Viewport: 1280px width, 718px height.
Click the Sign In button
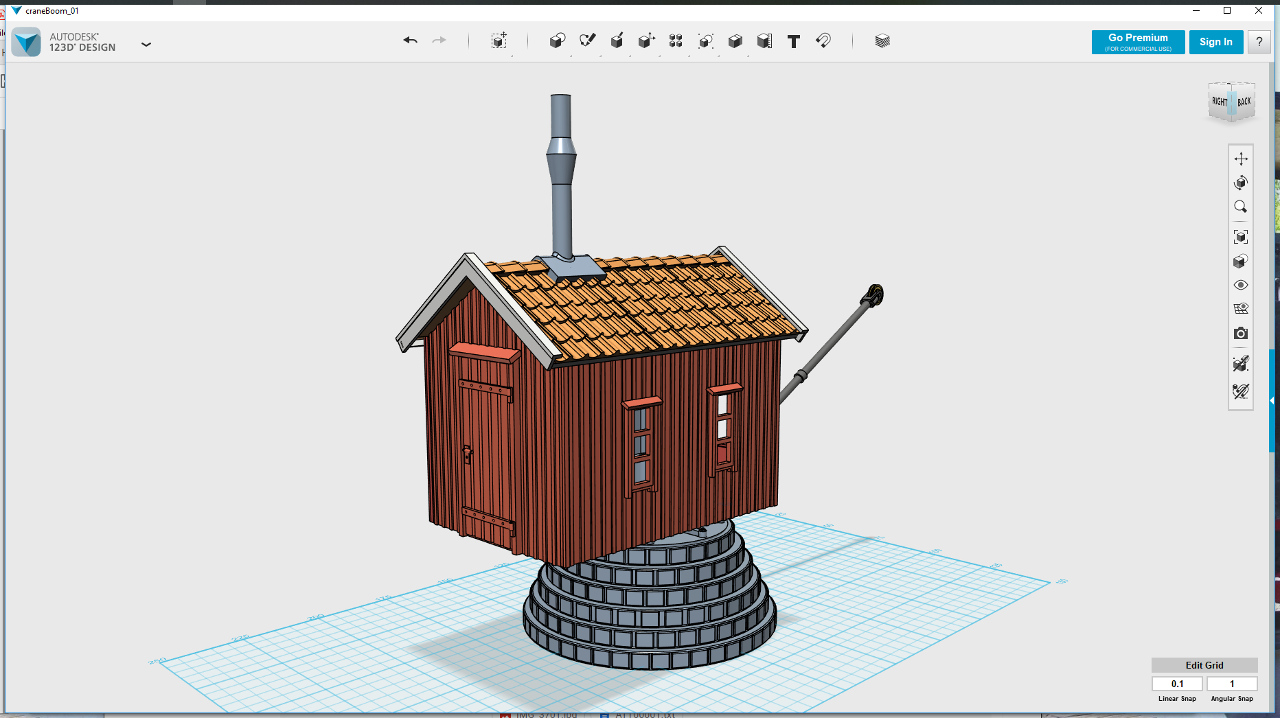[x=1216, y=42]
